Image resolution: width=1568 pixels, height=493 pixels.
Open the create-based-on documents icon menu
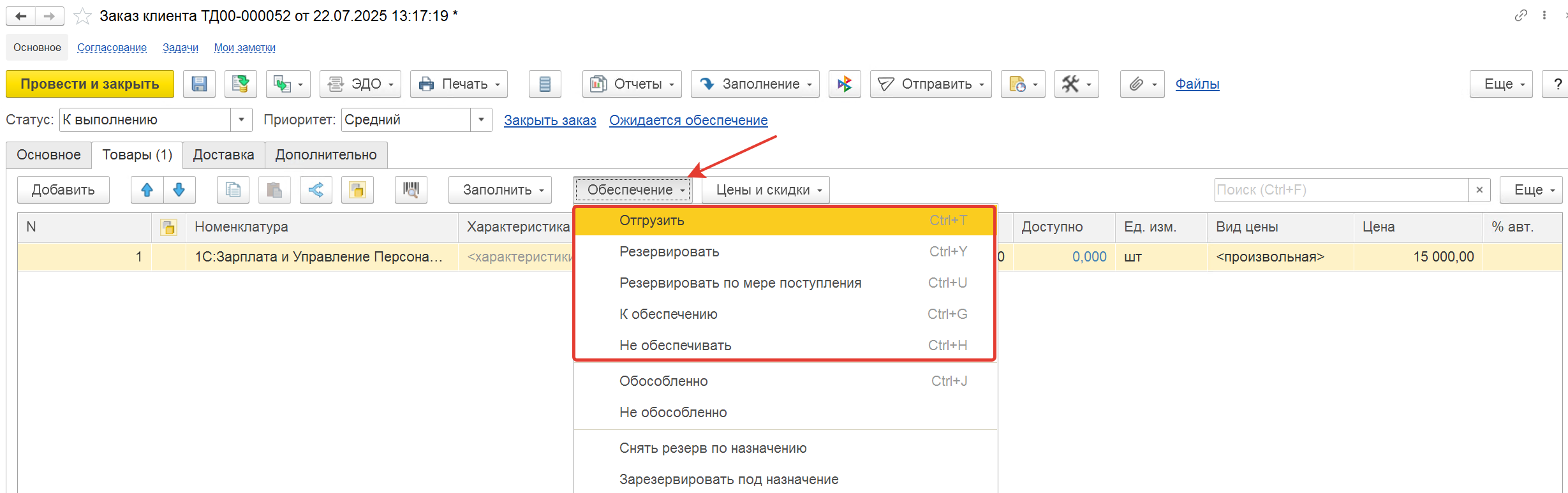[x=288, y=84]
